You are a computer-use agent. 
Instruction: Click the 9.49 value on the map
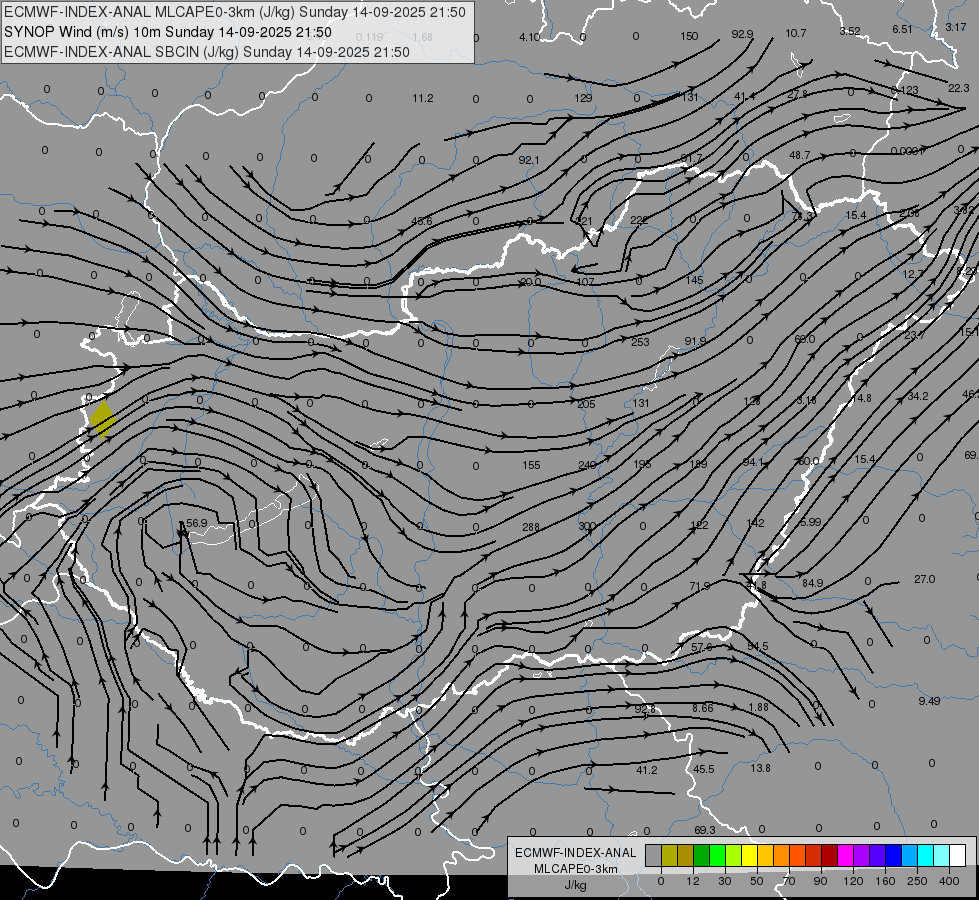pos(929,701)
